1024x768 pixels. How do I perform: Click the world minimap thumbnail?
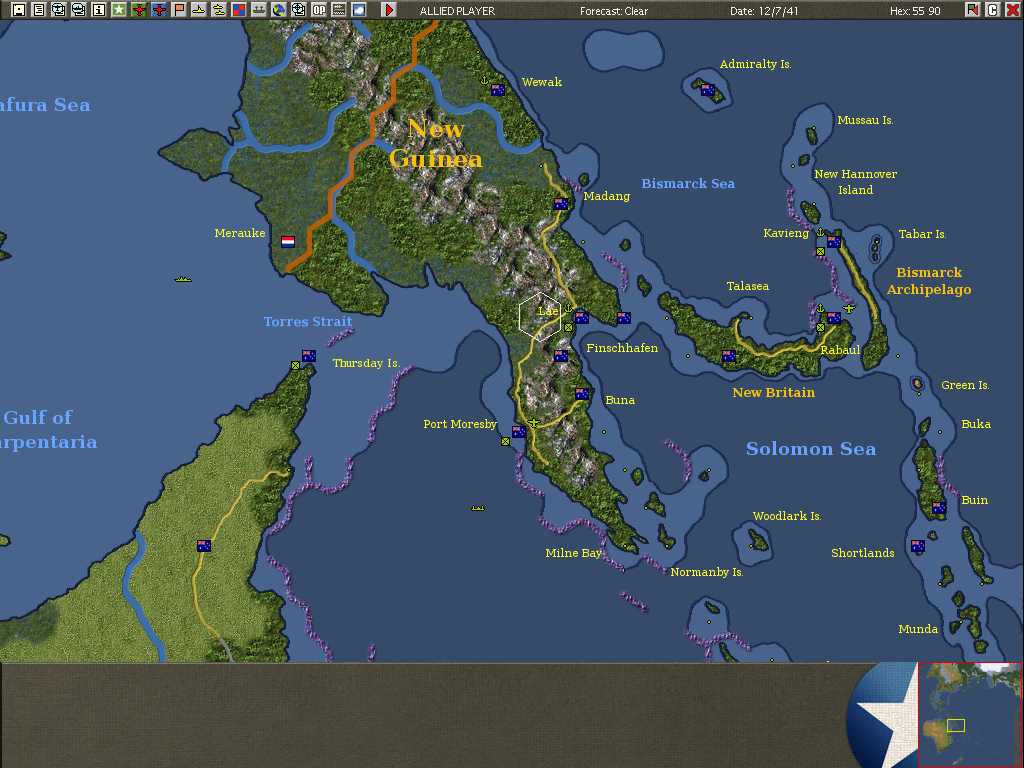[970, 714]
